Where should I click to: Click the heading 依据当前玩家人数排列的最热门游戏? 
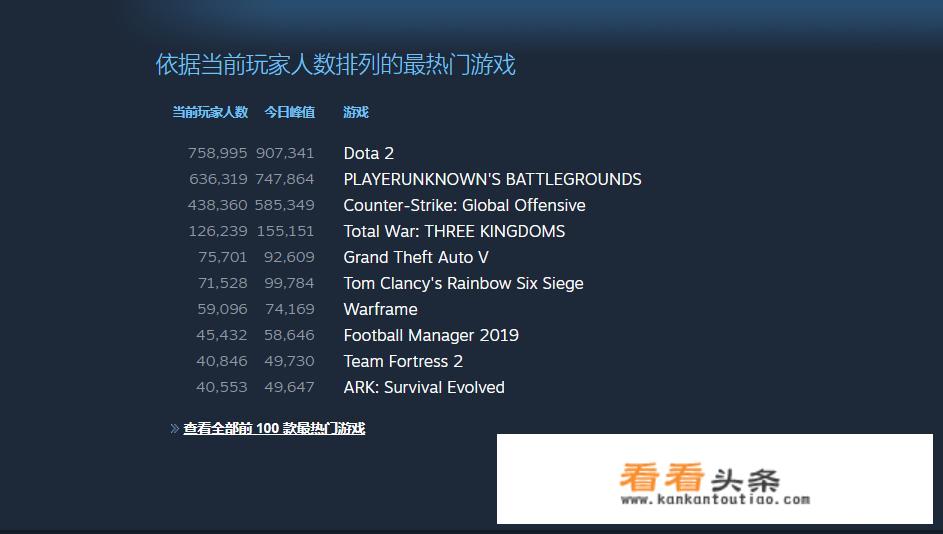(336, 64)
